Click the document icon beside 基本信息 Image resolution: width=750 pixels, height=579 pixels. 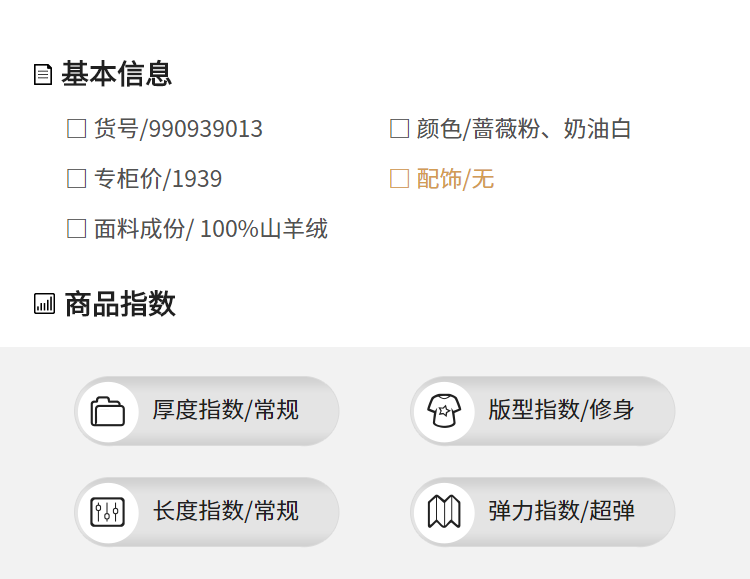click(x=43, y=75)
